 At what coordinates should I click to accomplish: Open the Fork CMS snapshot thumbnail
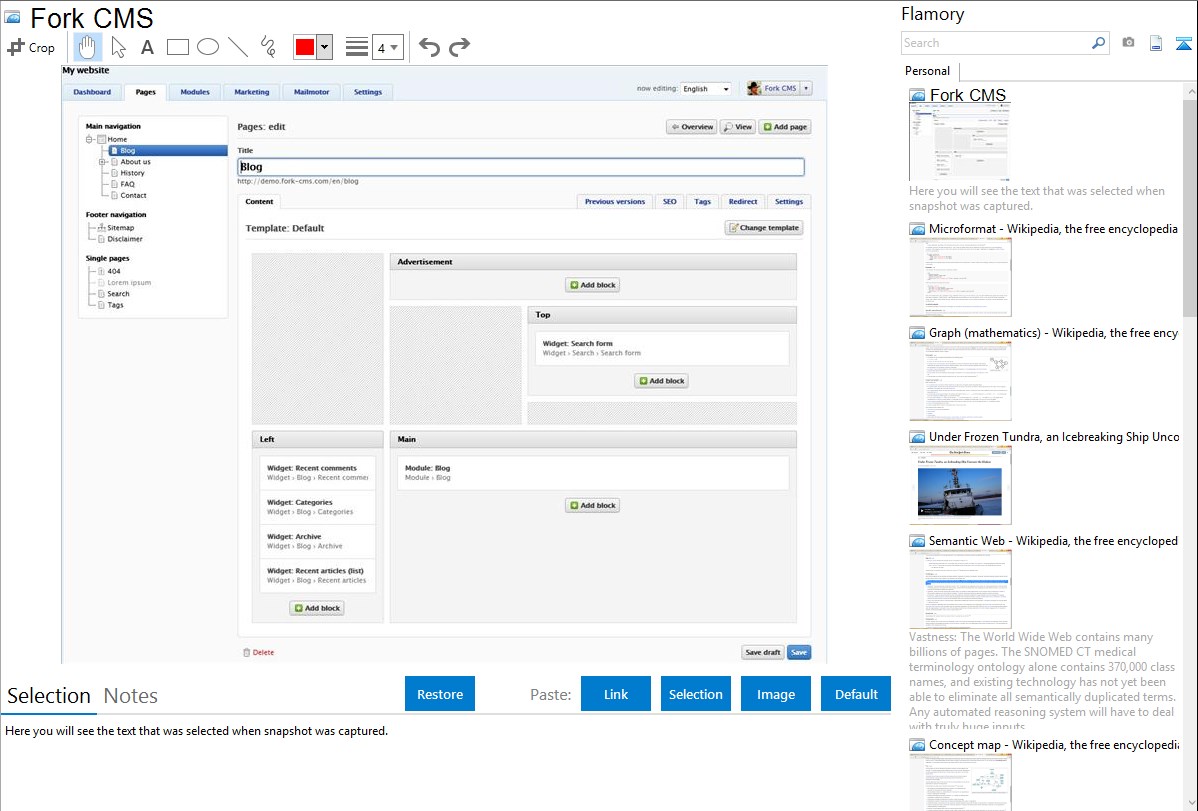(x=960, y=143)
